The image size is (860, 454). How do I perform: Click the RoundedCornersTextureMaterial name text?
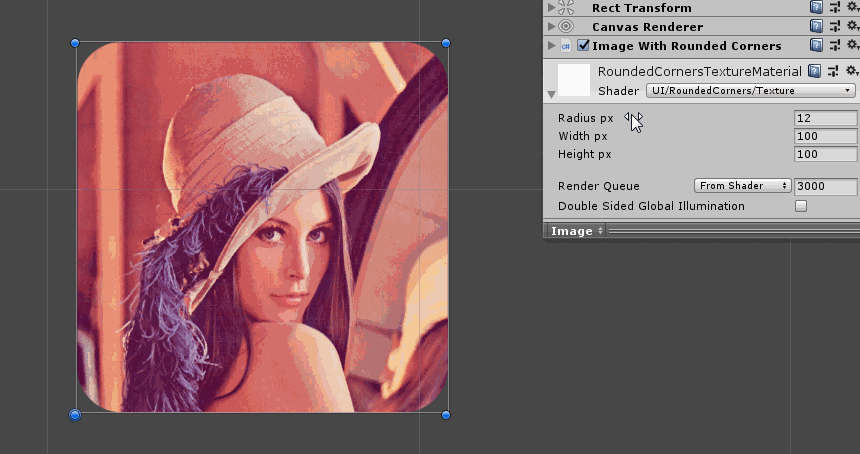[700, 71]
